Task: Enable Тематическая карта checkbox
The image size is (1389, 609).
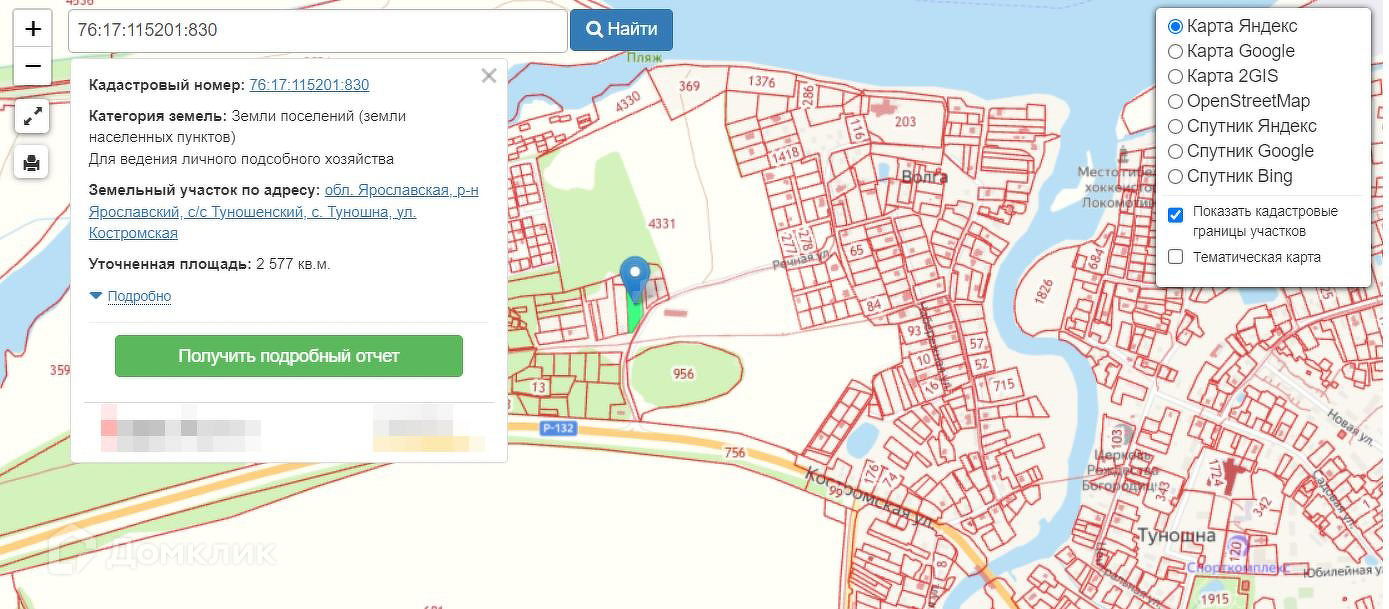Action: (1175, 257)
